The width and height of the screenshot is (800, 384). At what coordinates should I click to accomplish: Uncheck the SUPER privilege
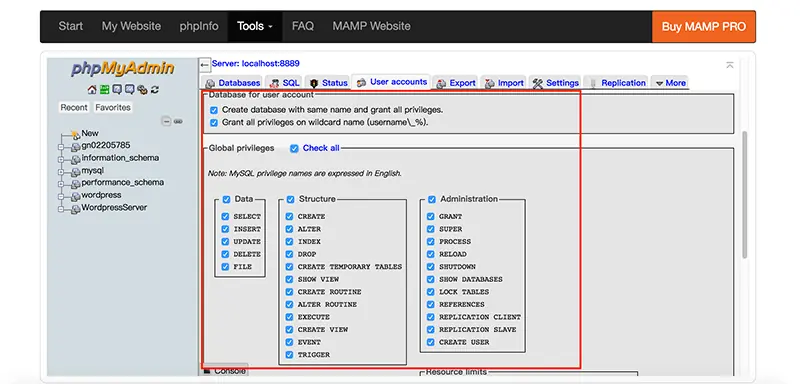431,229
